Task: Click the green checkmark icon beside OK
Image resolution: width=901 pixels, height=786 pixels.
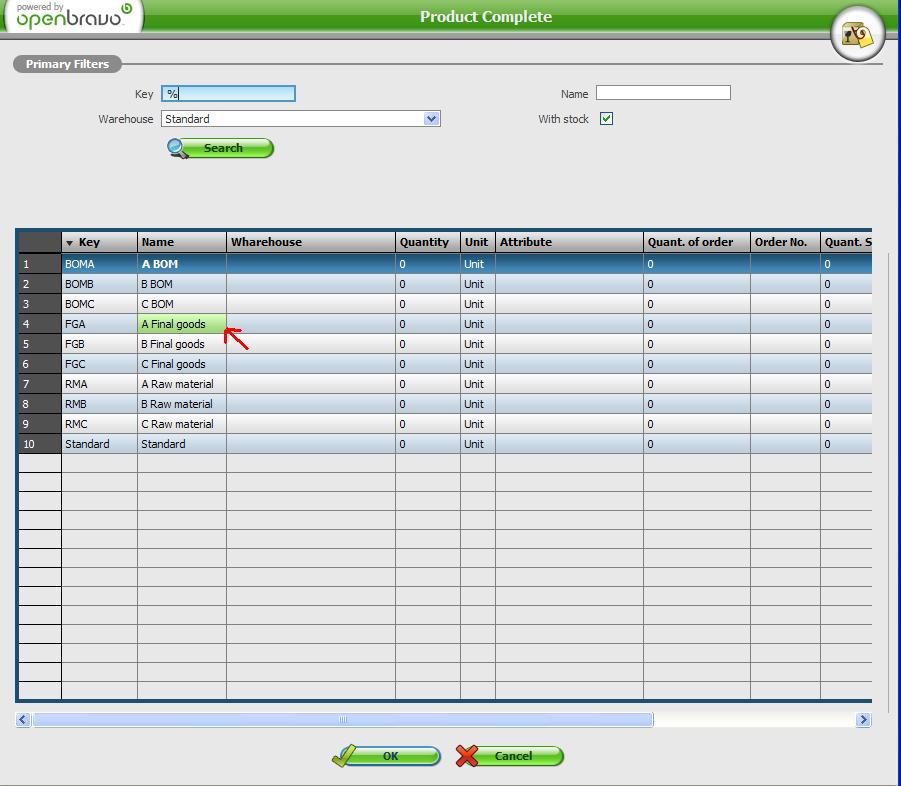Action: pos(344,756)
